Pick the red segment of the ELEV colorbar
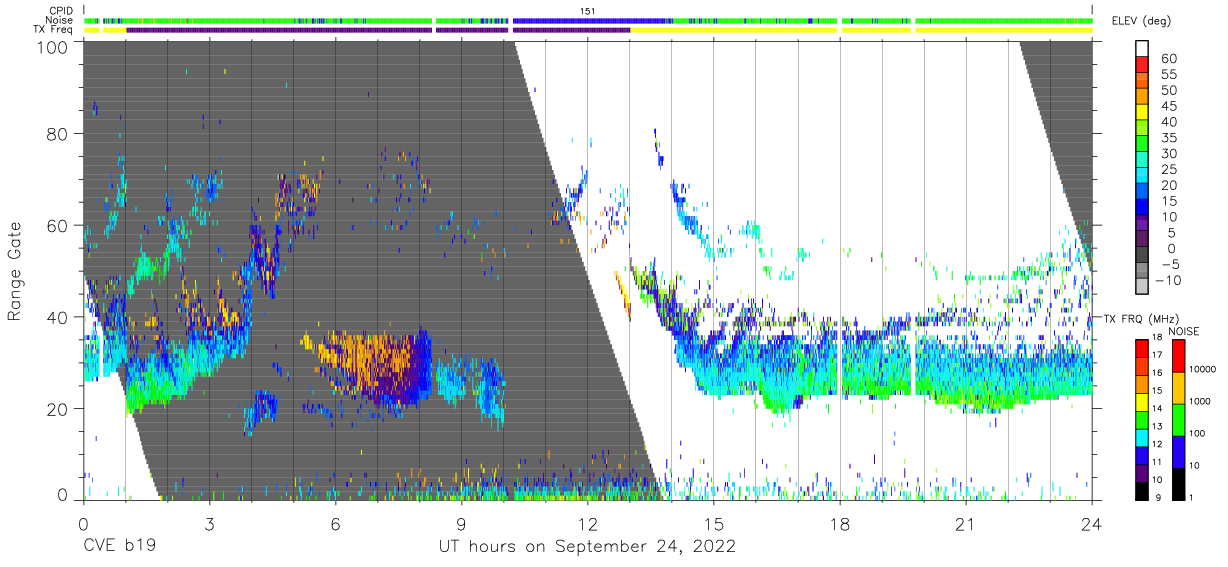Image resolution: width=1228 pixels, height=567 pixels. point(1144,64)
